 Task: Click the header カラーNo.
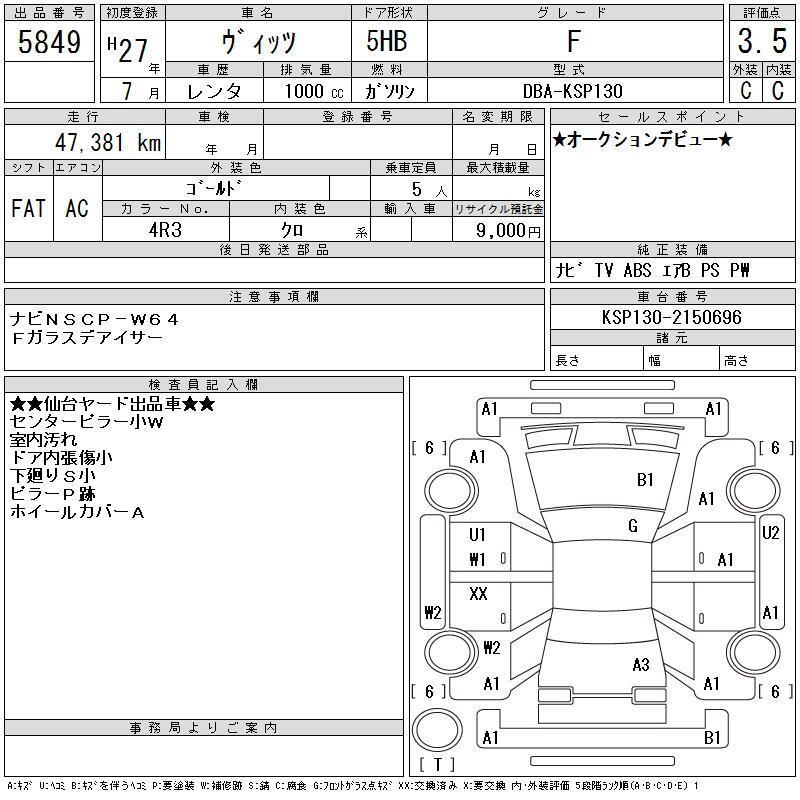(165, 209)
